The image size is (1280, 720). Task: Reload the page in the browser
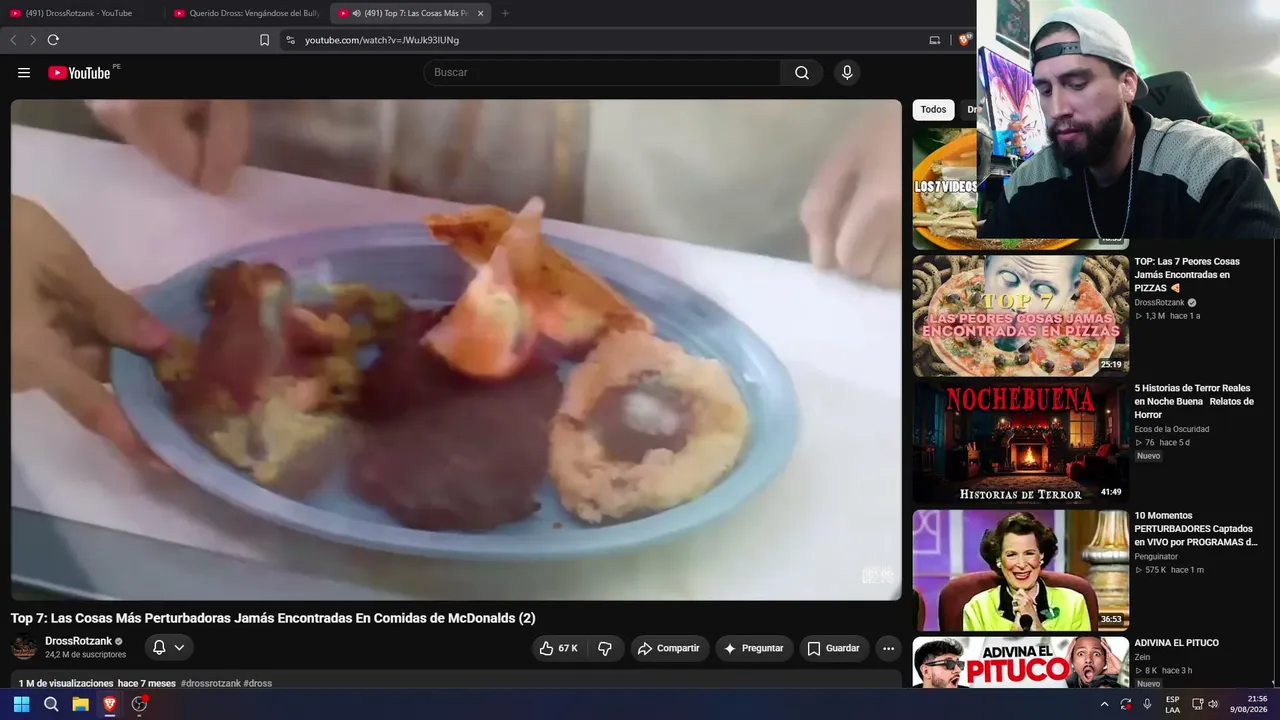pos(53,40)
